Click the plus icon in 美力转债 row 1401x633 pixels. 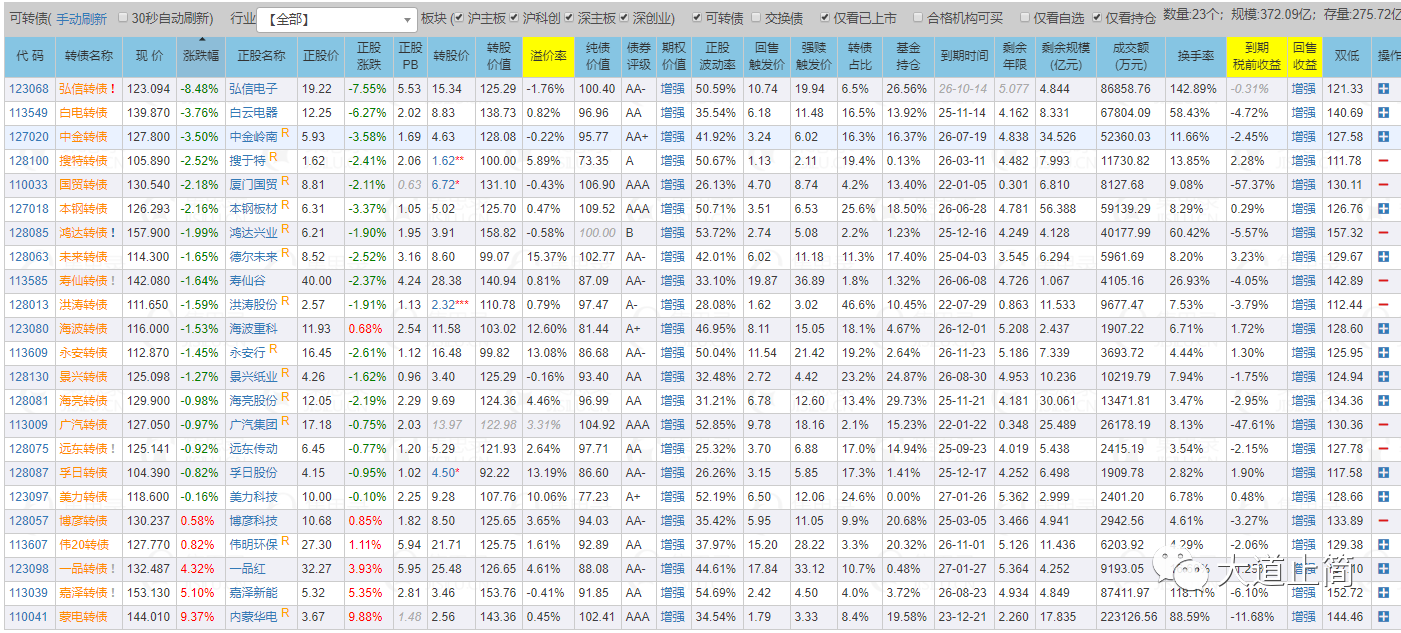pyautogui.click(x=1383, y=497)
